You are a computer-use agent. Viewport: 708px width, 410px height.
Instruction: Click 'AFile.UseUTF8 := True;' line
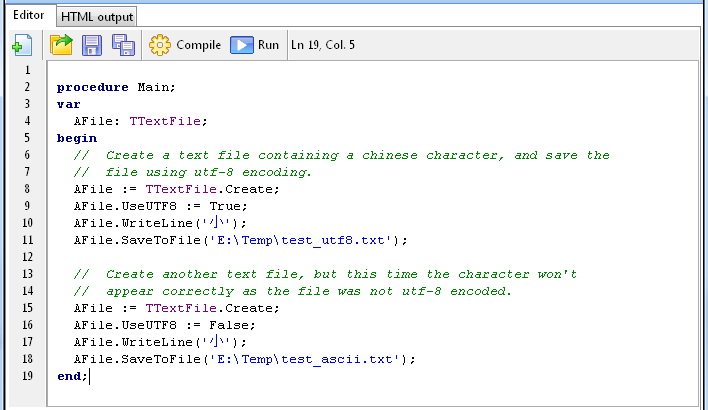pyautogui.click(x=161, y=206)
